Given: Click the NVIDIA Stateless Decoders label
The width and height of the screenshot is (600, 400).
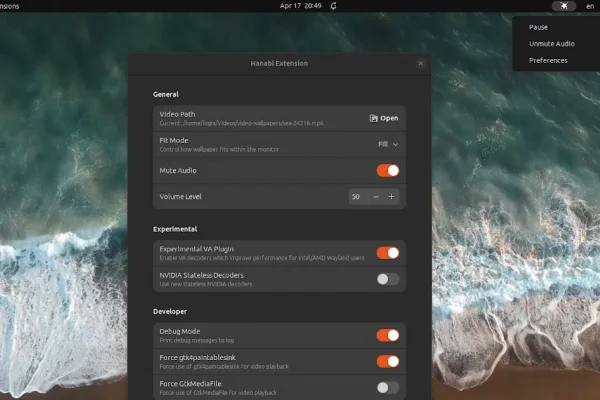Looking at the screenshot, I should click(x=201, y=275).
